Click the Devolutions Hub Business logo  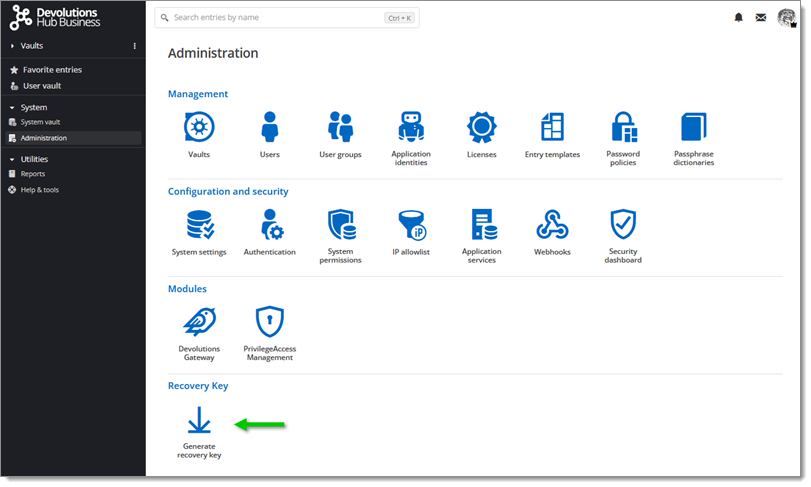tap(55, 18)
